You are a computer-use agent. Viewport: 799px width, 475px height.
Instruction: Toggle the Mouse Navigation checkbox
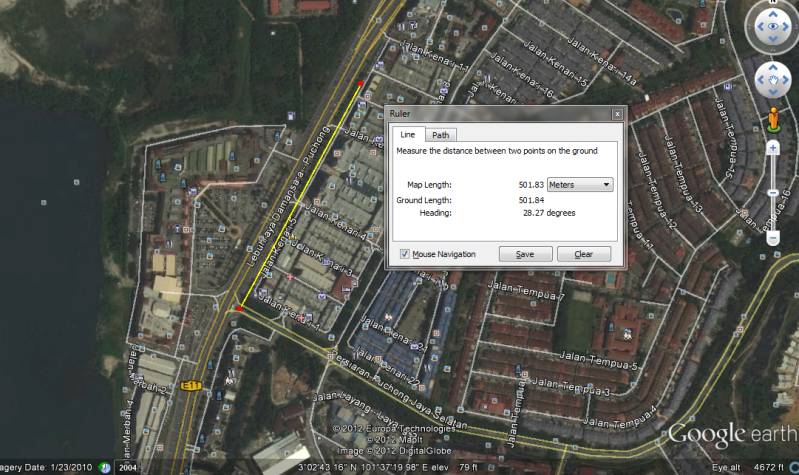click(x=405, y=254)
